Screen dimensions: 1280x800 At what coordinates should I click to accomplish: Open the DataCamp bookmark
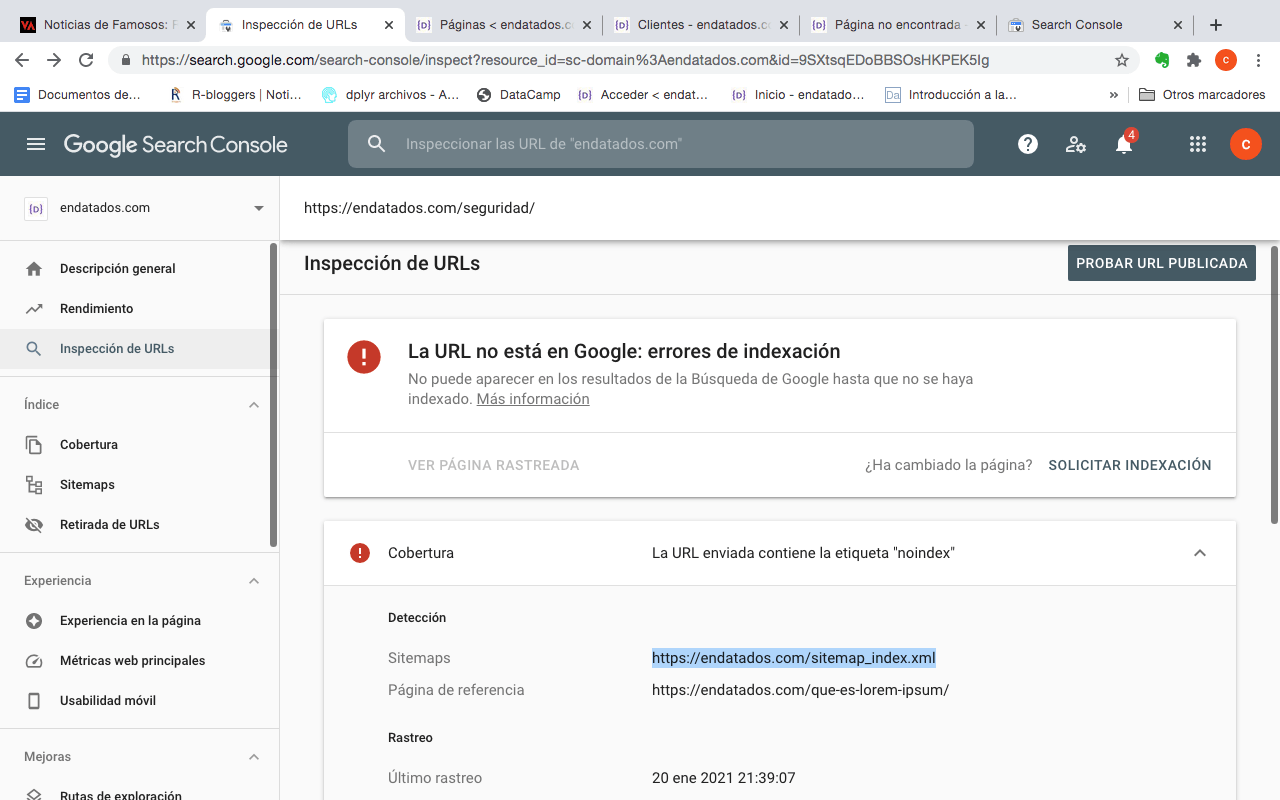tap(519, 95)
